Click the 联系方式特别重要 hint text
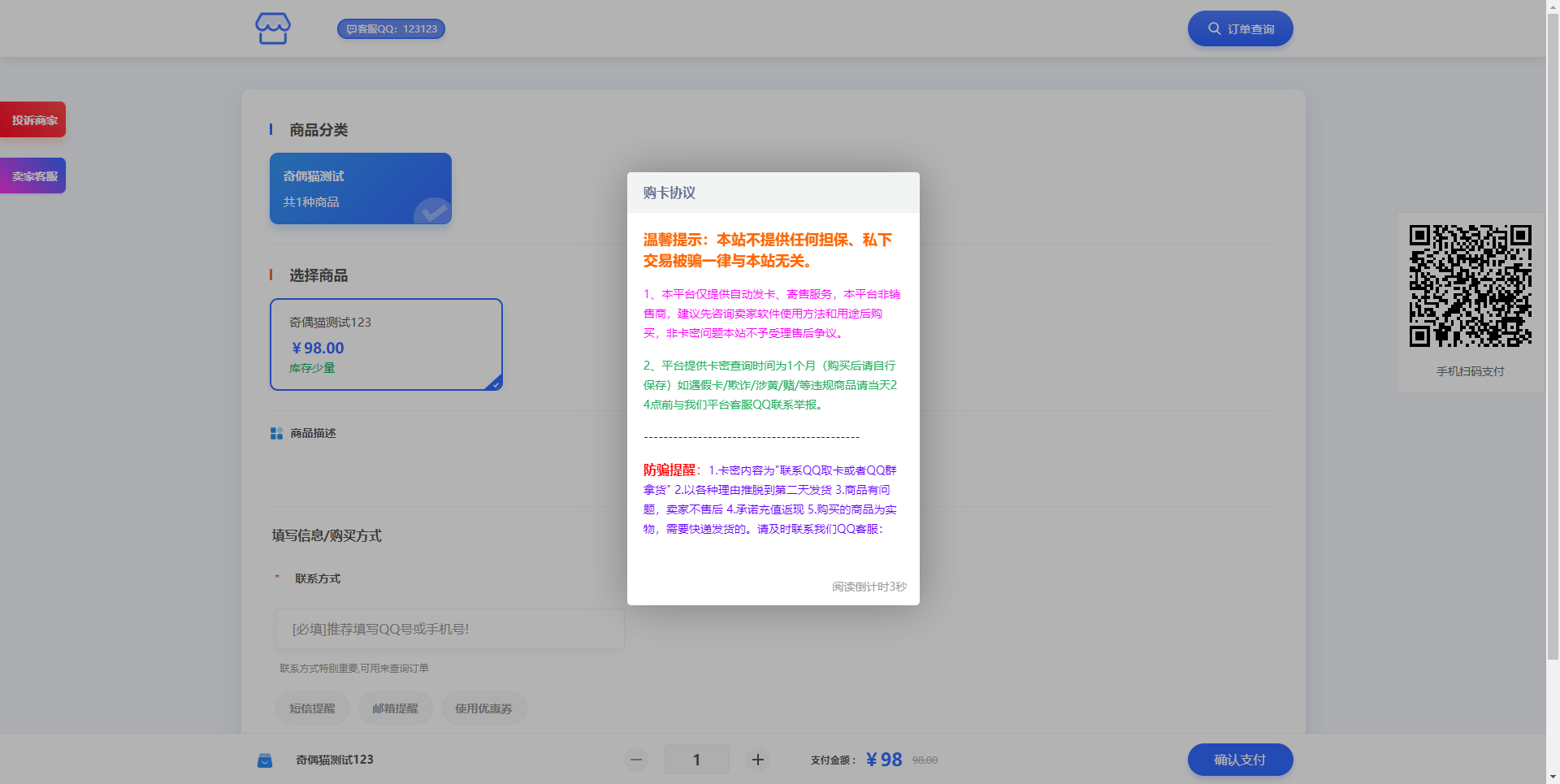 (354, 668)
